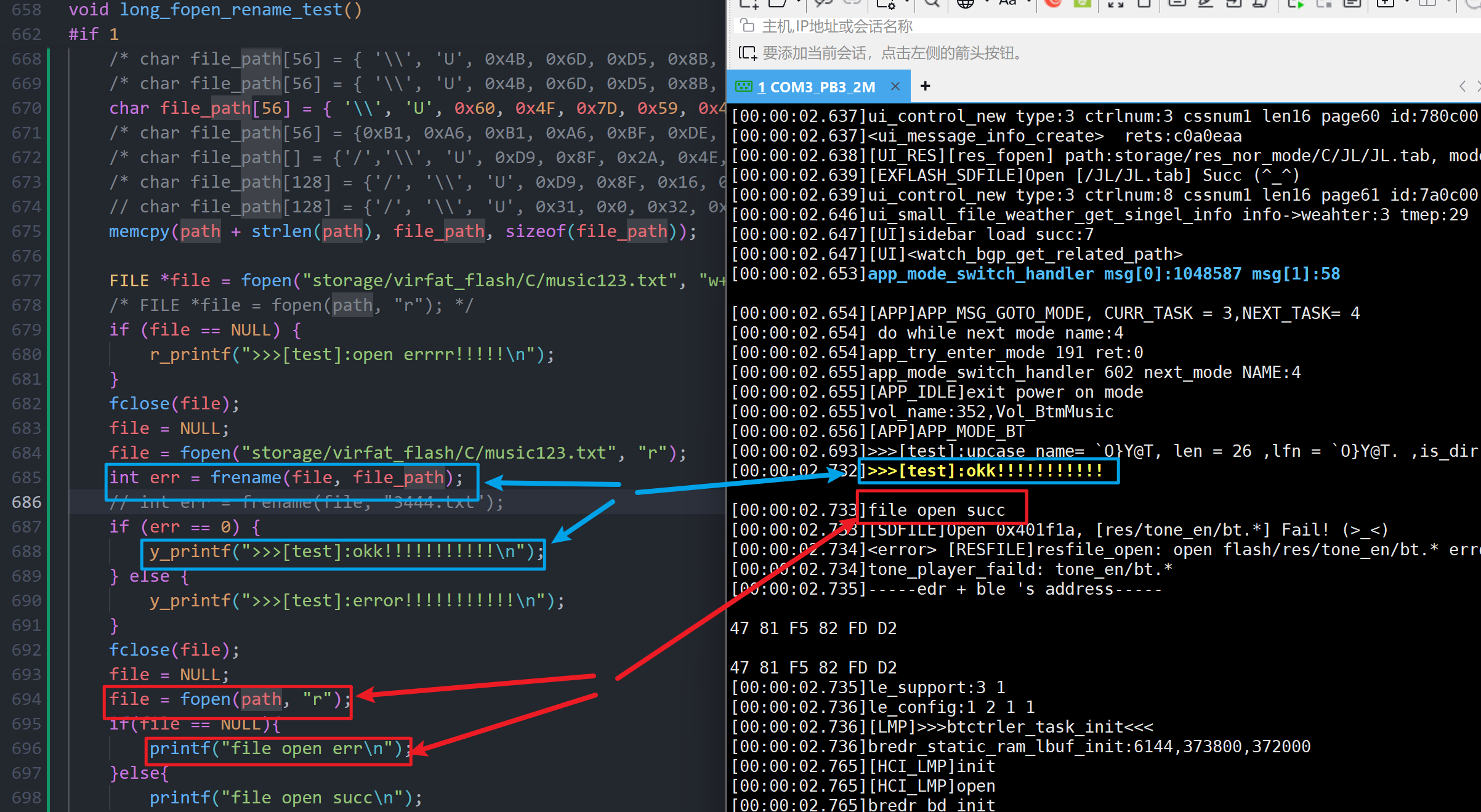Click the y_printf ">>>[test]:error" code line

pos(357,601)
